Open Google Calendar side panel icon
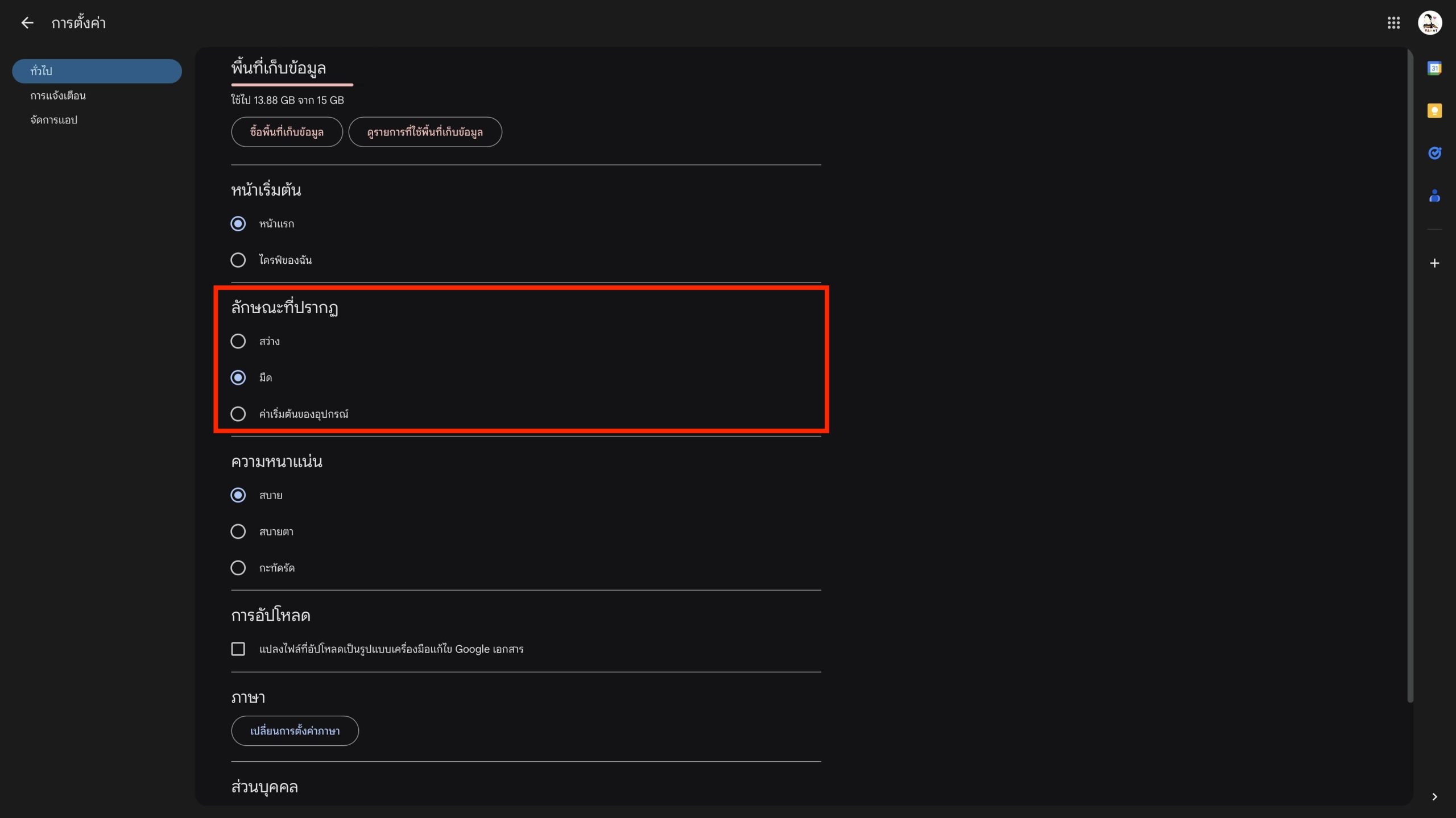Viewport: 1456px width, 818px height. 1434,68
